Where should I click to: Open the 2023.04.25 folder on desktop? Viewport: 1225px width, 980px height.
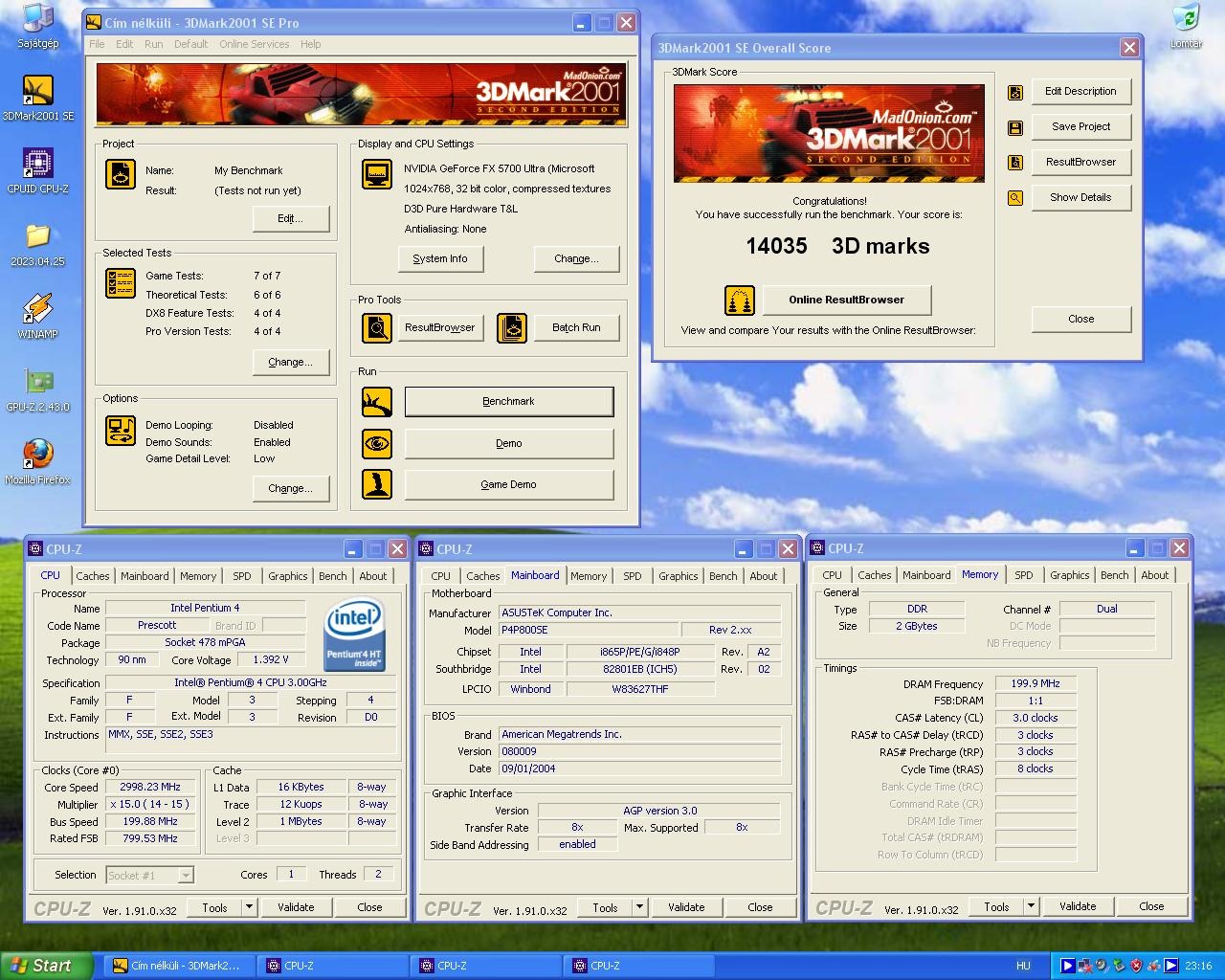[38, 243]
